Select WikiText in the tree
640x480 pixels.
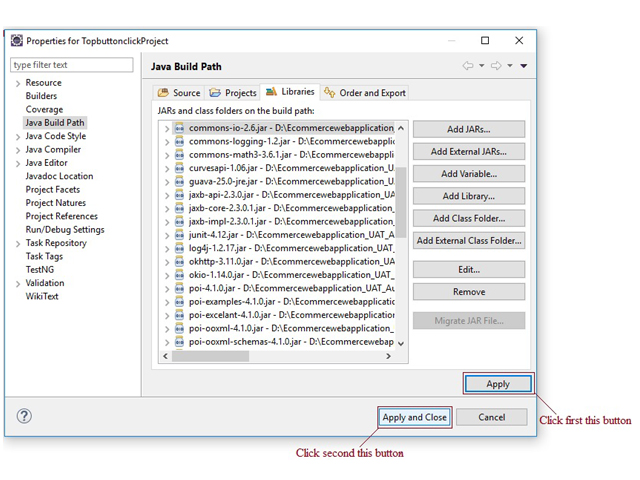pyautogui.click(x=42, y=297)
